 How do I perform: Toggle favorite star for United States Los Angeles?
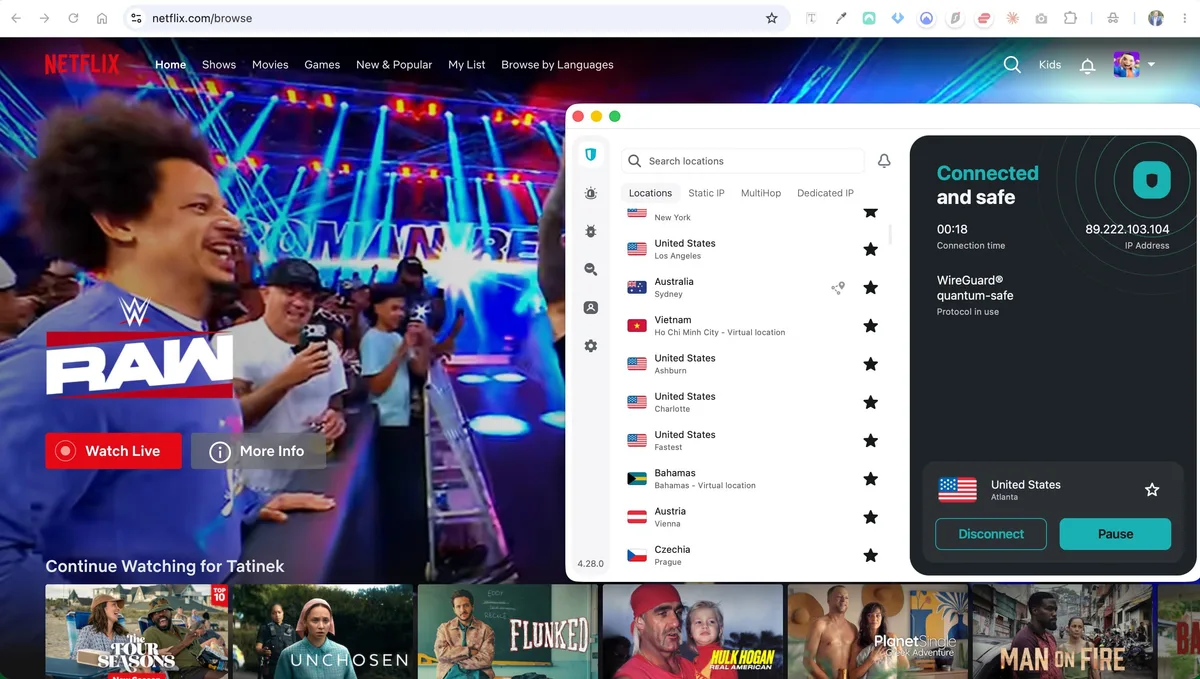[870, 249]
